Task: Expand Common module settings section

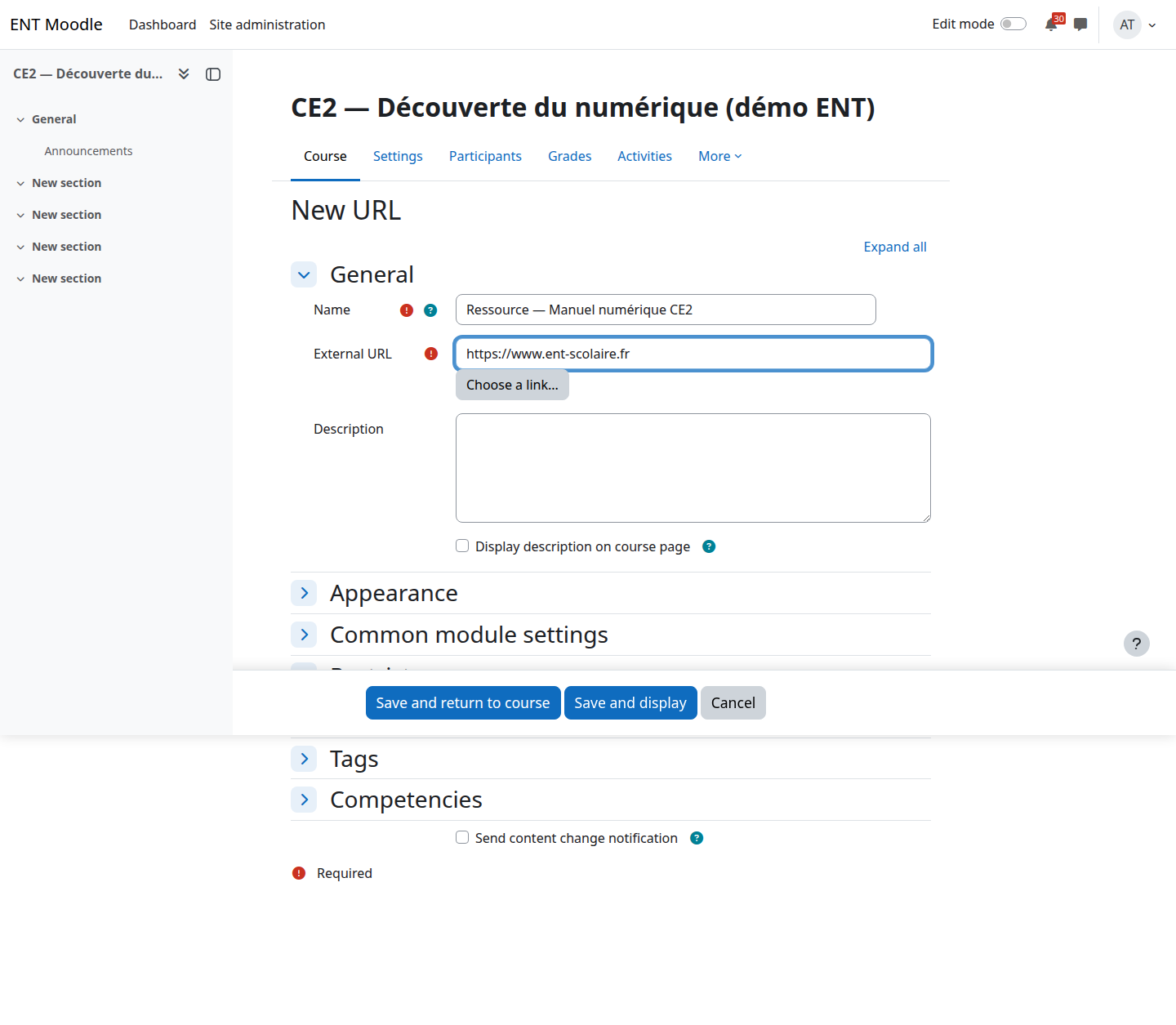Action: pyautogui.click(x=304, y=635)
